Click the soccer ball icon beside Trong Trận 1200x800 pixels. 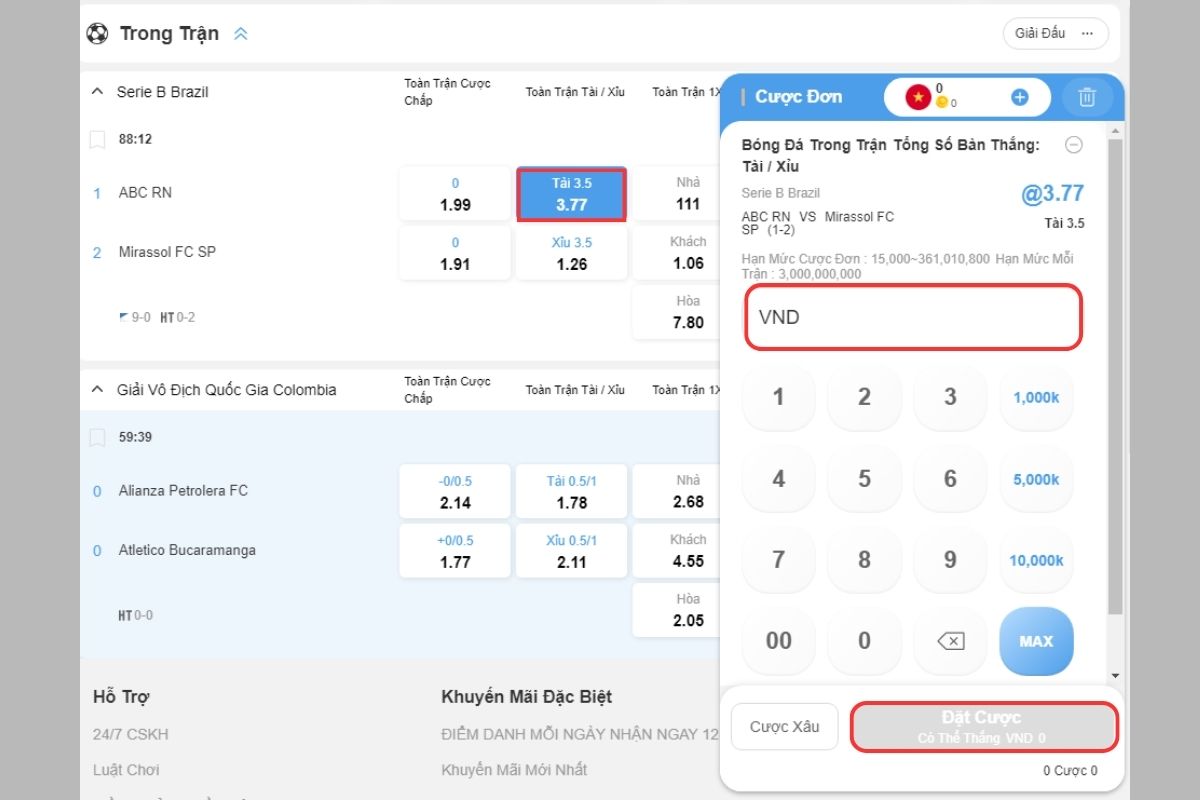pyautogui.click(x=98, y=33)
